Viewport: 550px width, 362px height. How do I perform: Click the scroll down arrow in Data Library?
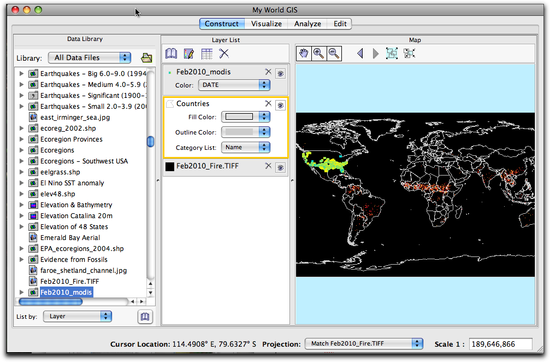coord(150,293)
